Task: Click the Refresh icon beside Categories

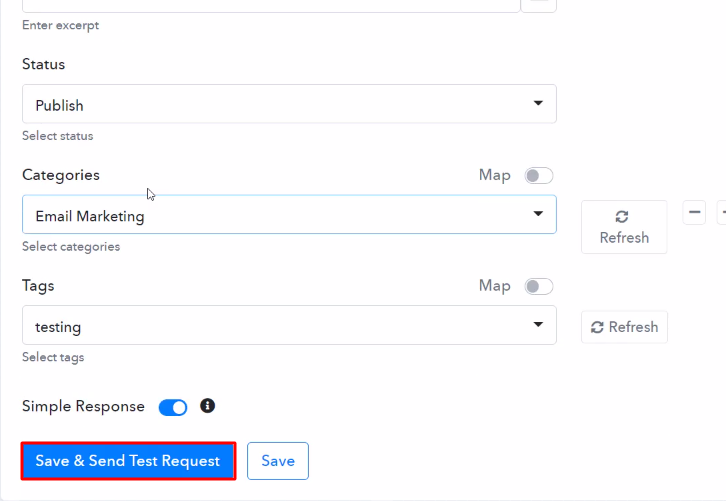Action: click(622, 216)
